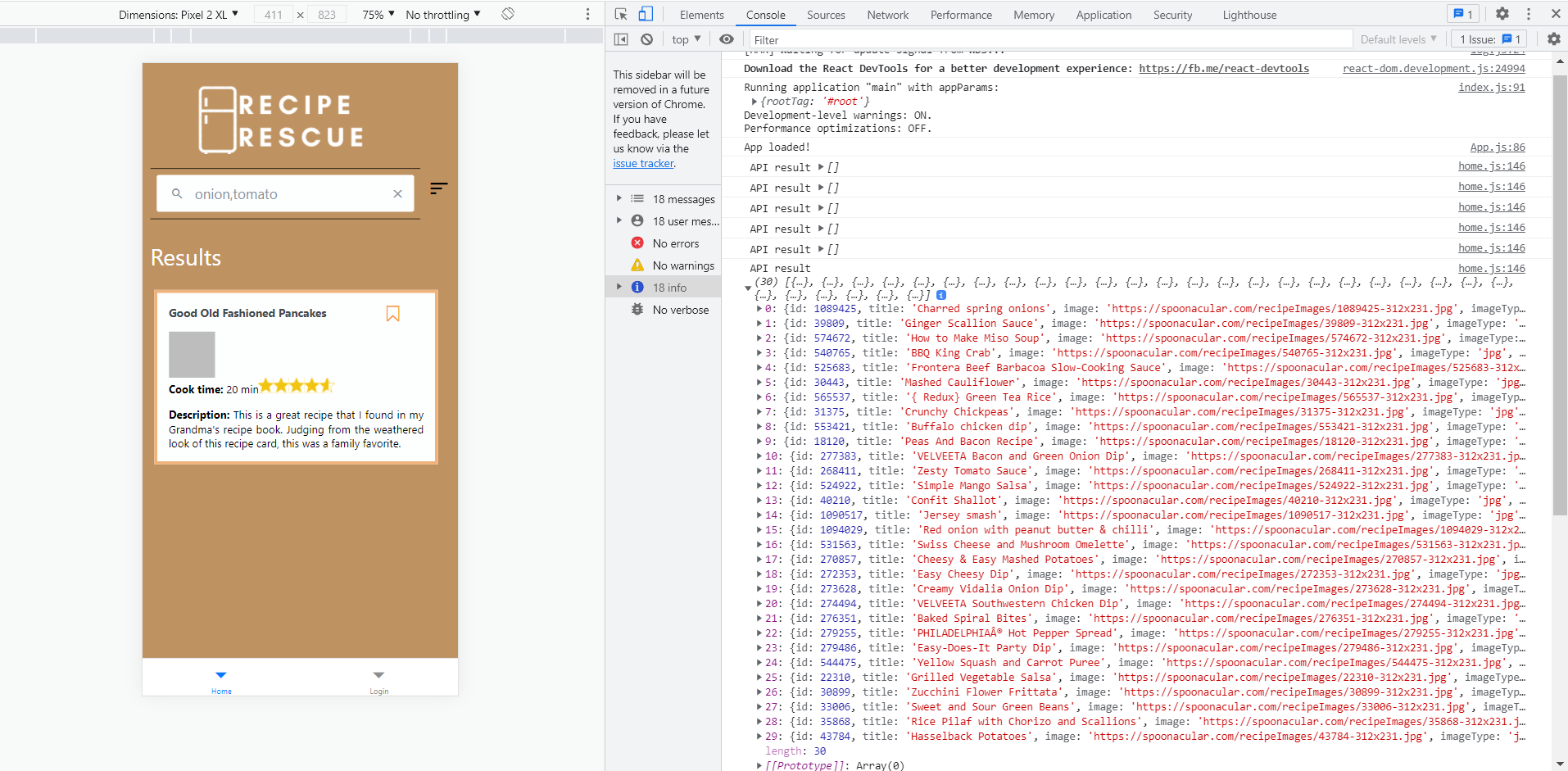1568x771 pixels.
Task: Open the device toolbar more options menu
Action: coord(587,14)
